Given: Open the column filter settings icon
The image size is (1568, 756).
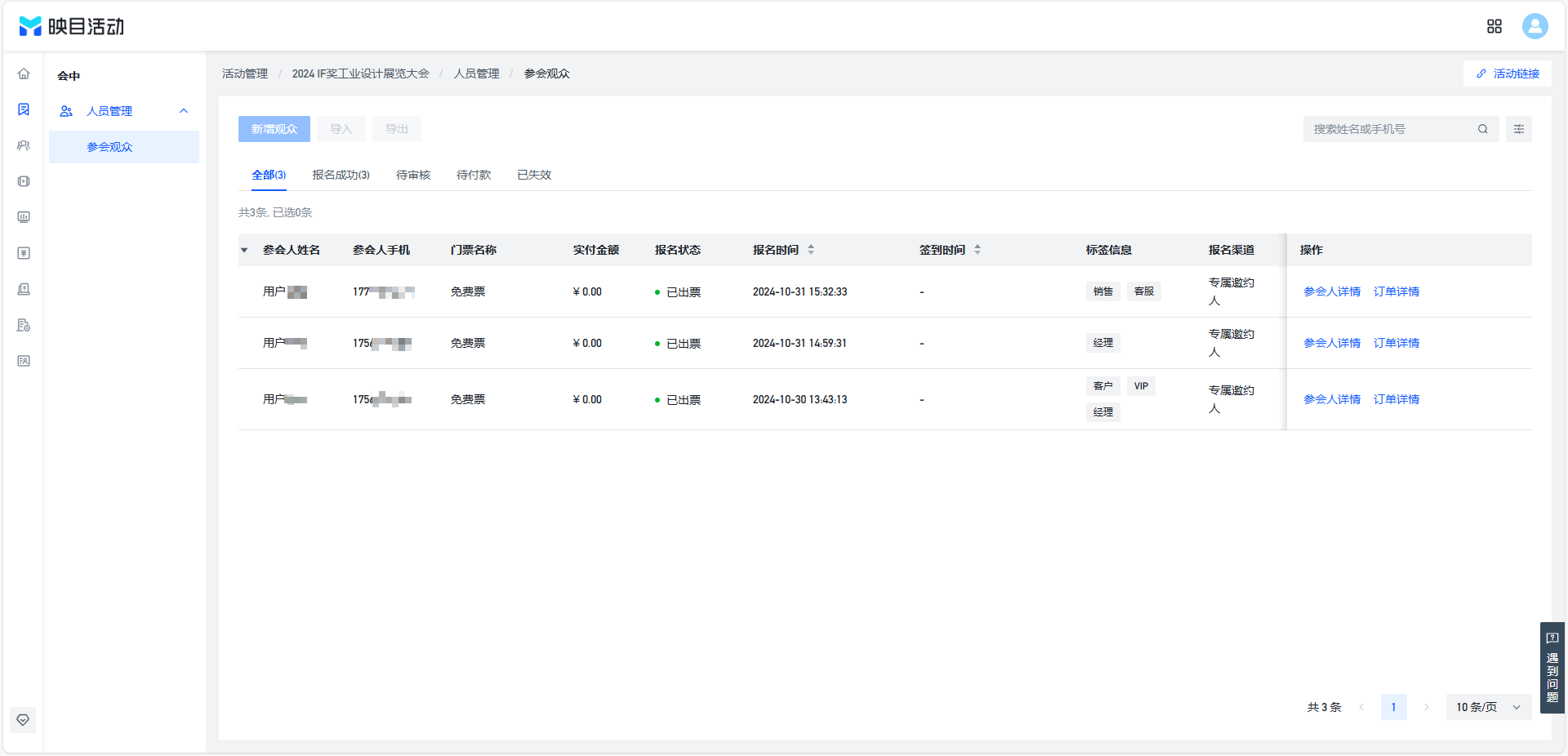Looking at the screenshot, I should [1519, 129].
